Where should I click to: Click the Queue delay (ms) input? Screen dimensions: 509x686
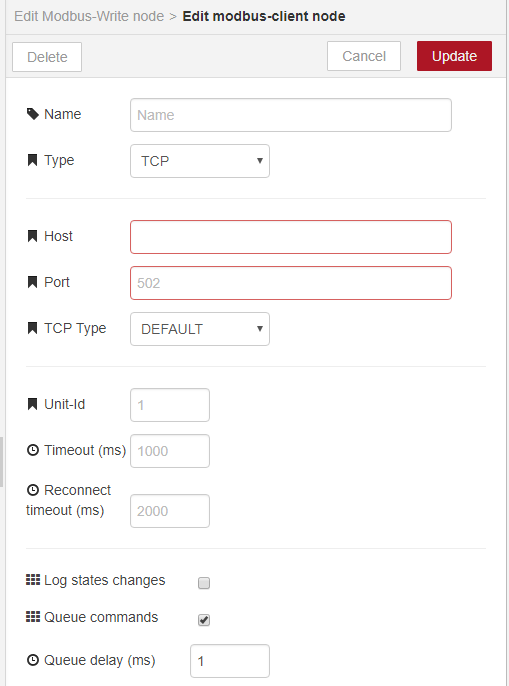tap(230, 661)
